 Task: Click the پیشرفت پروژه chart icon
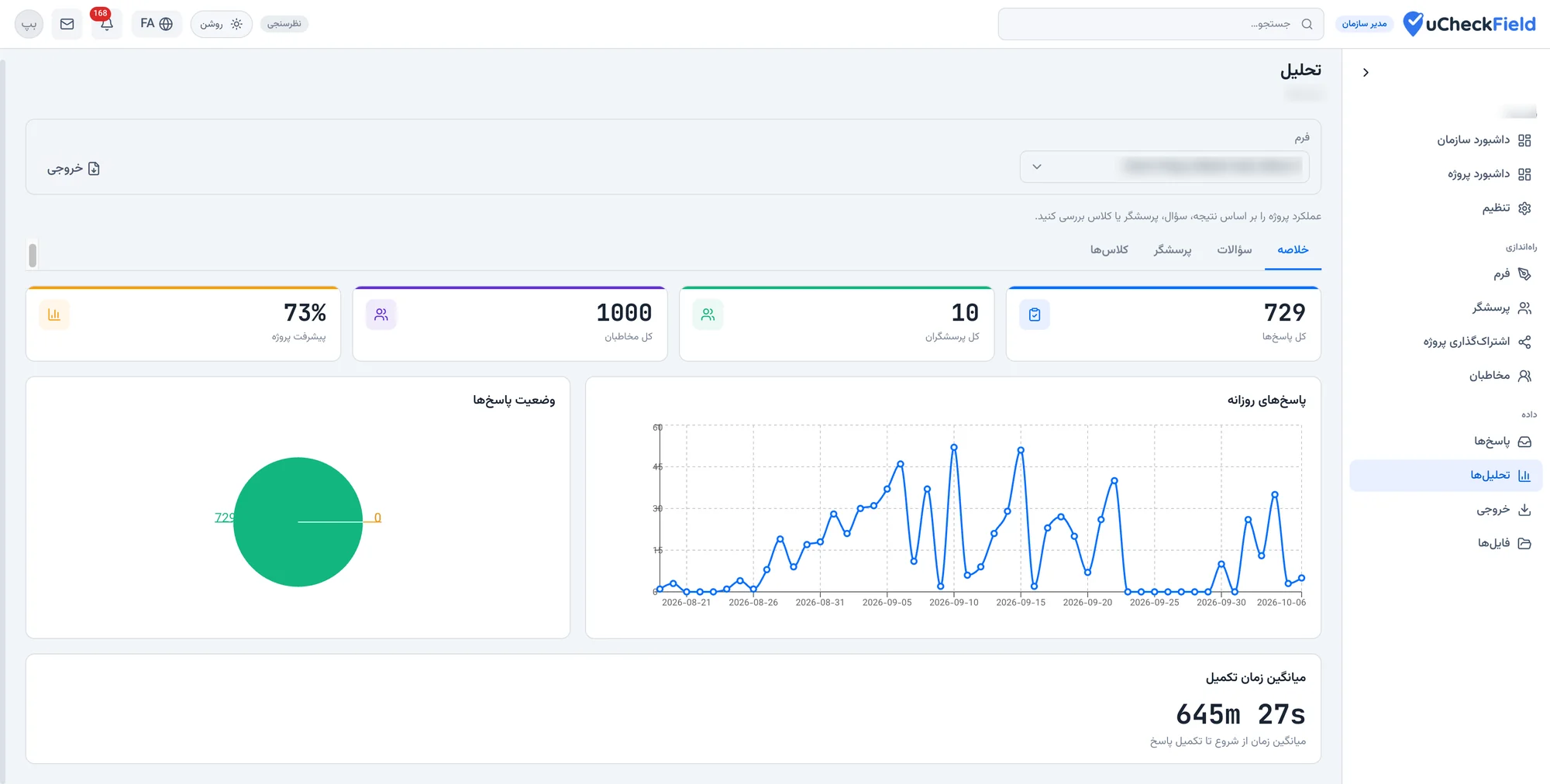tap(54, 315)
